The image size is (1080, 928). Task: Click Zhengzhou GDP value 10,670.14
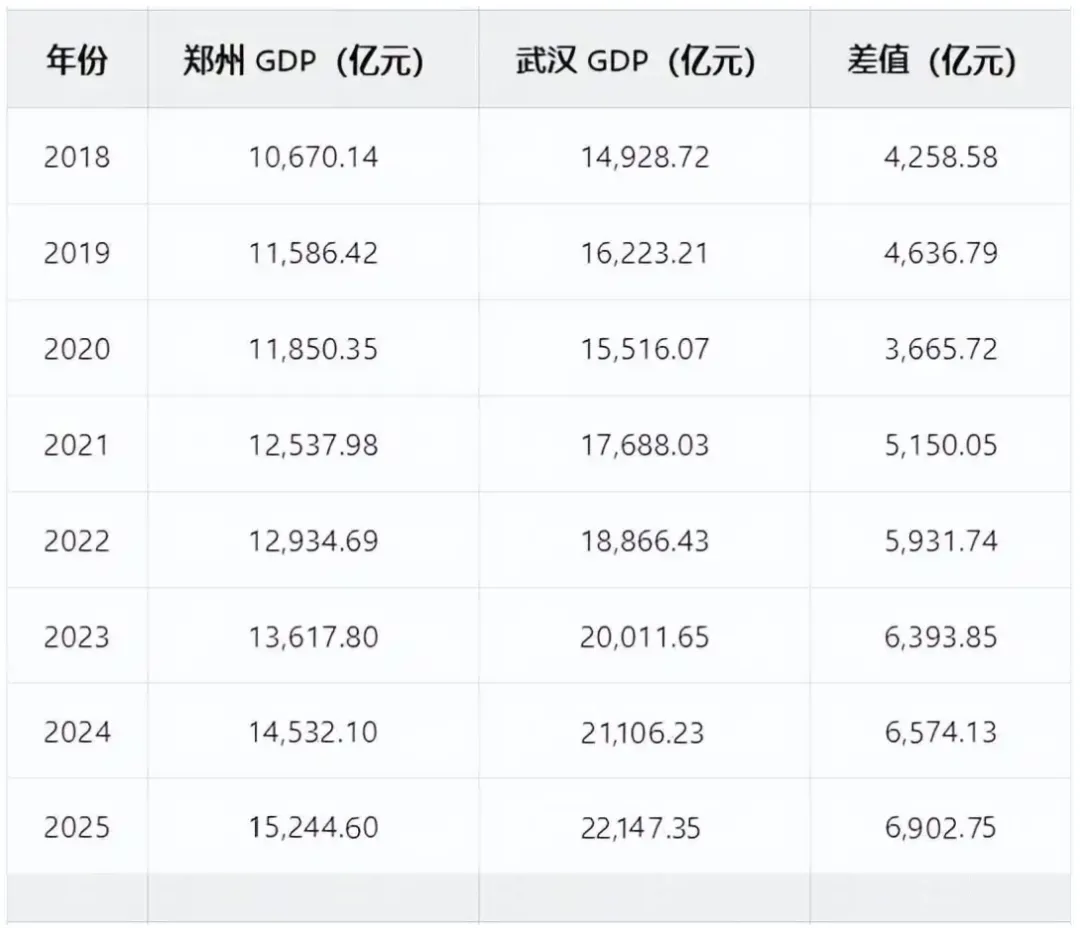pyautogui.click(x=313, y=157)
